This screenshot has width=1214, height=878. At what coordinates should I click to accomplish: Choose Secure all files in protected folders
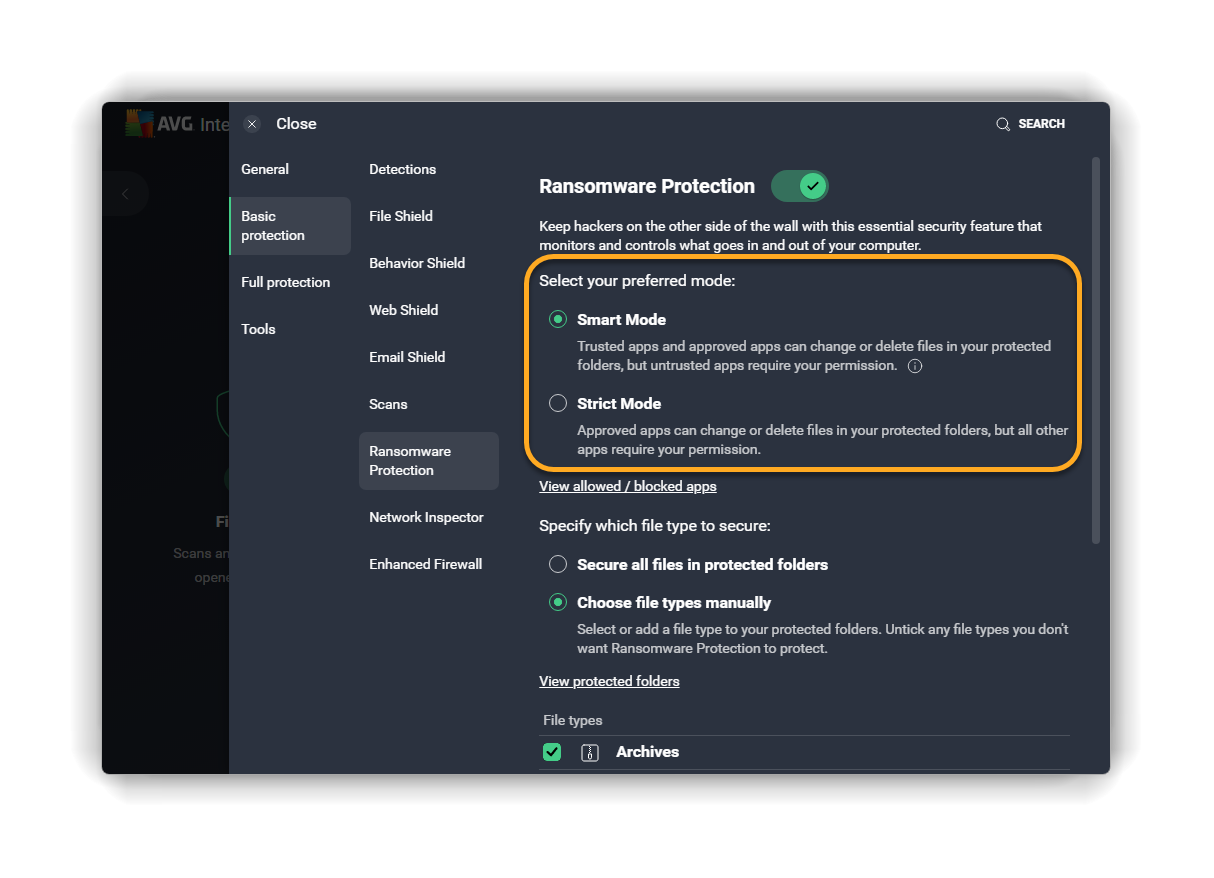558,565
